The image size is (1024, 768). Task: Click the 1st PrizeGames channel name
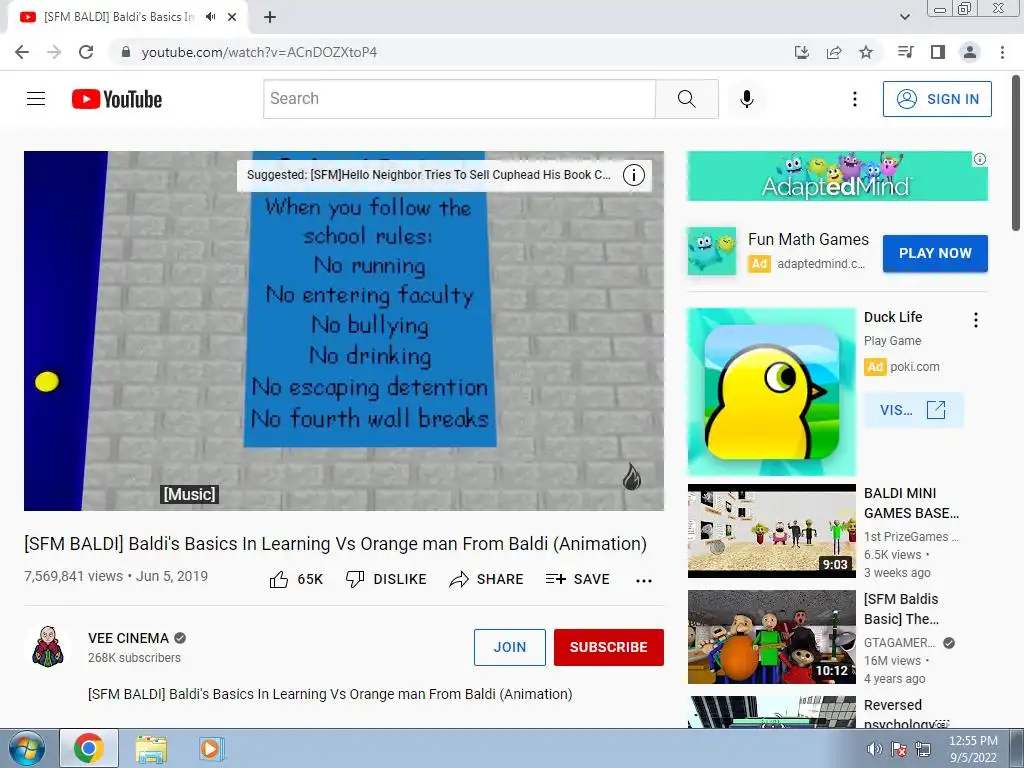(x=911, y=536)
